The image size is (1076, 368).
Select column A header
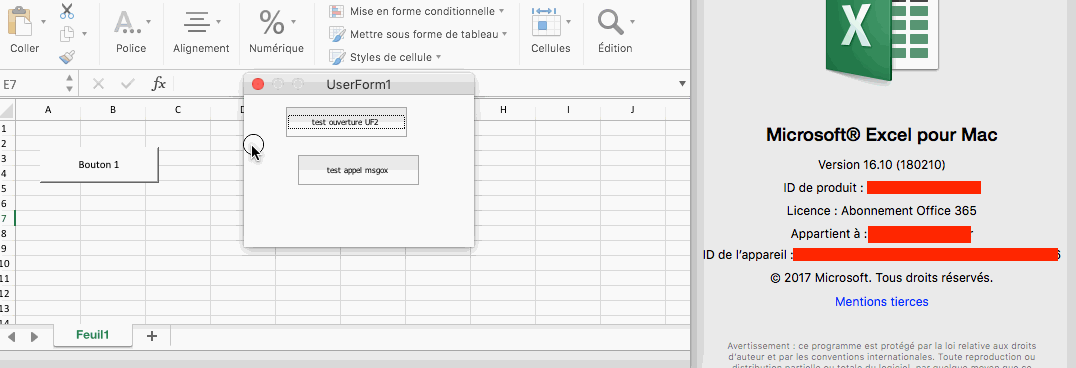[x=48, y=110]
